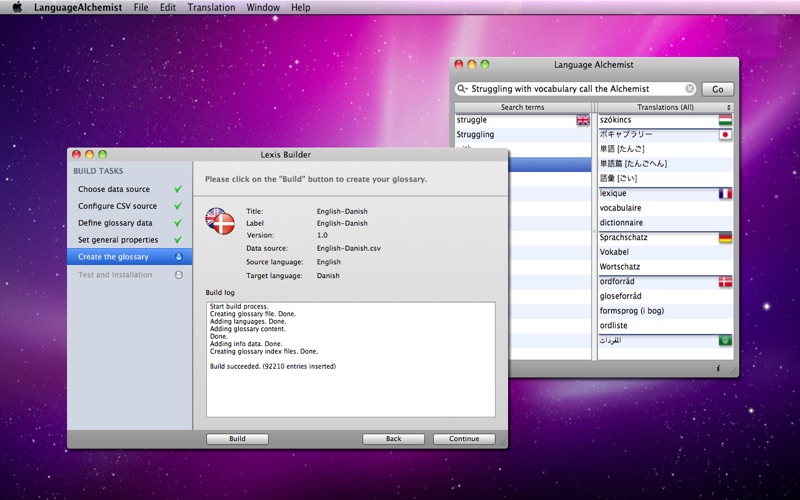Click the Continue button in Lexis Builder

coord(464,439)
